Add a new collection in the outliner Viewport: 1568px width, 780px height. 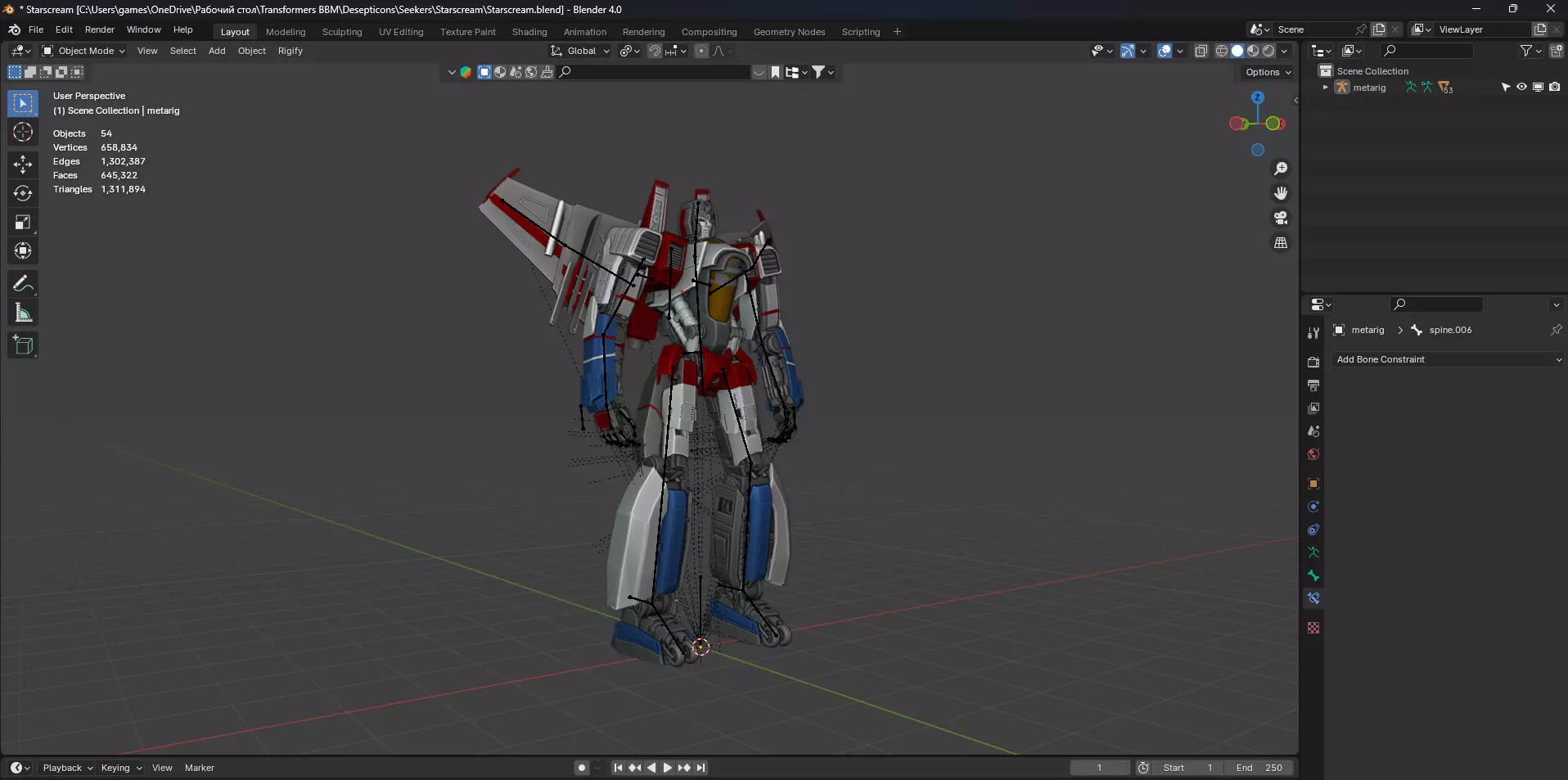click(1556, 51)
